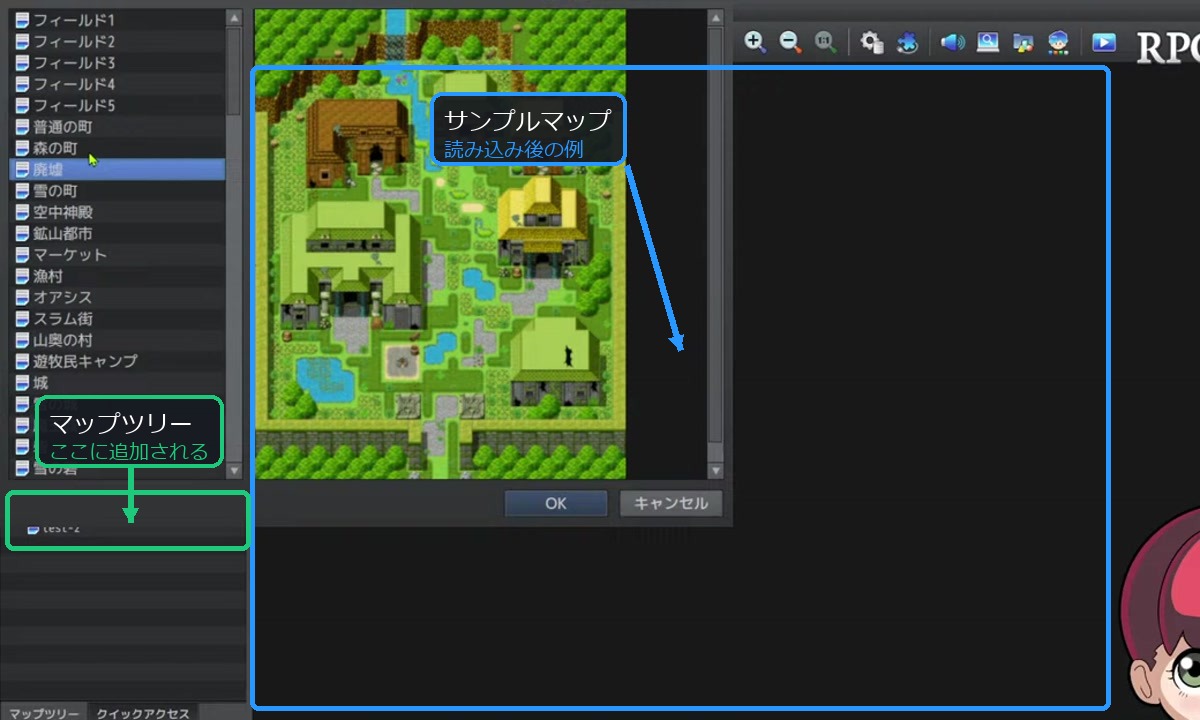Click the map preview scrollbar thumb

(x=715, y=235)
